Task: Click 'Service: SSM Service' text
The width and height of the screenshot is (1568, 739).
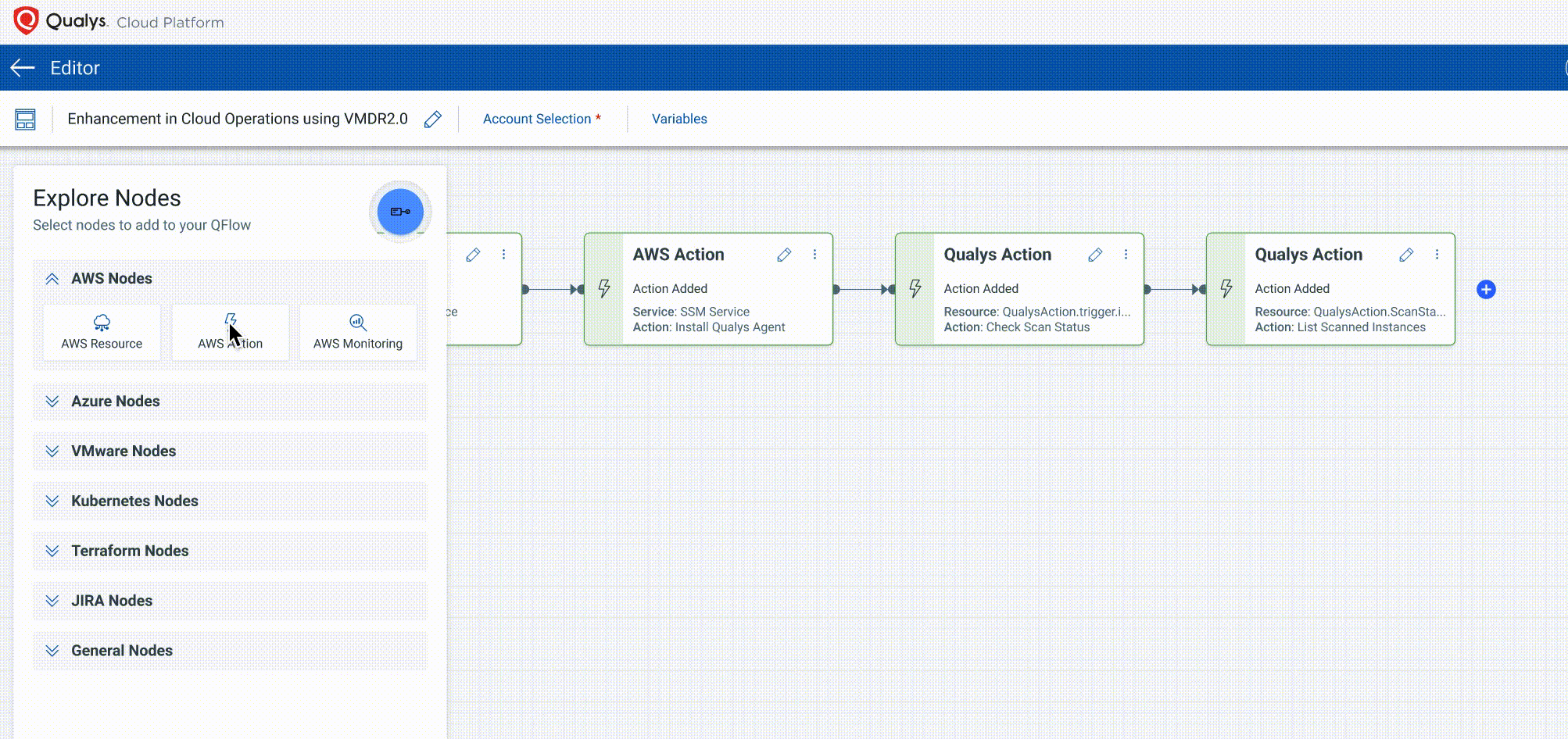Action: pos(691,312)
